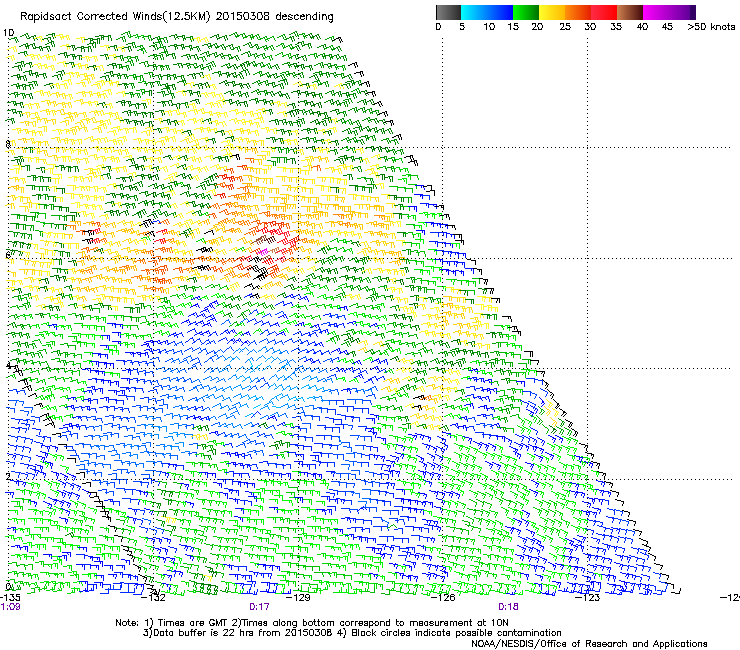Click the note 'Data buffer is 22 hrs'
The width and height of the screenshot is (740, 650).
tap(203, 633)
